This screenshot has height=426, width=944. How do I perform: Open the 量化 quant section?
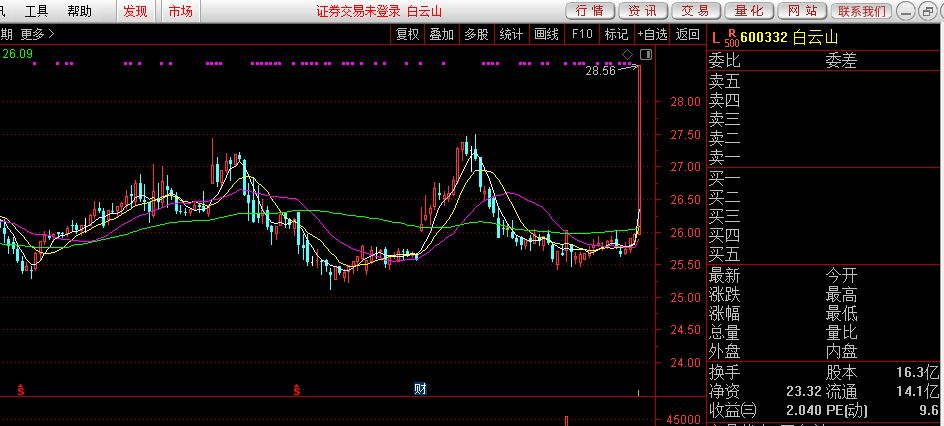coord(749,11)
